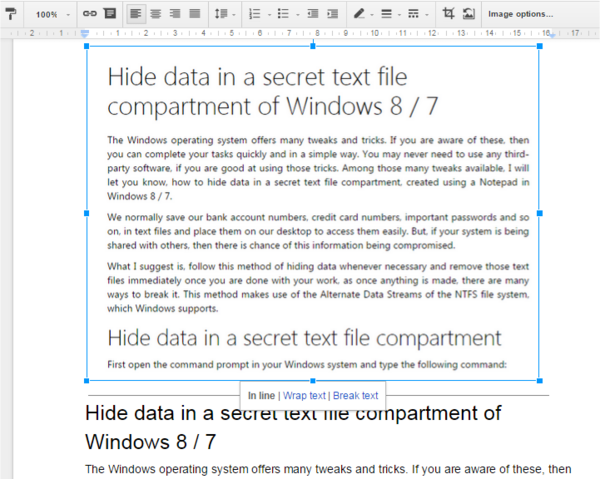
Task: Click the left indent marker on ruler
Action: [x=85, y=34]
